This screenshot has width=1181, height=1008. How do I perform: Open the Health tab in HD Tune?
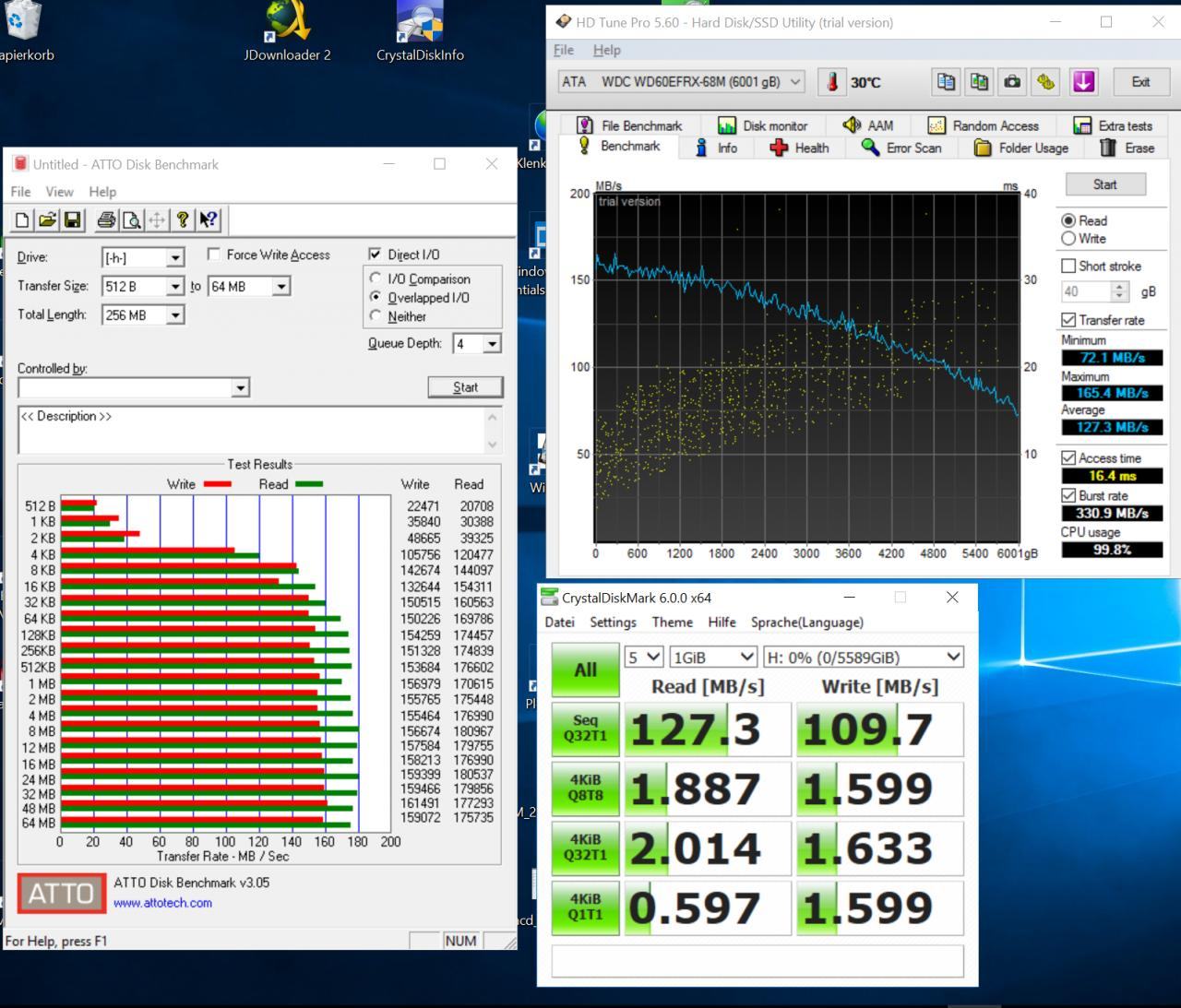tap(799, 148)
